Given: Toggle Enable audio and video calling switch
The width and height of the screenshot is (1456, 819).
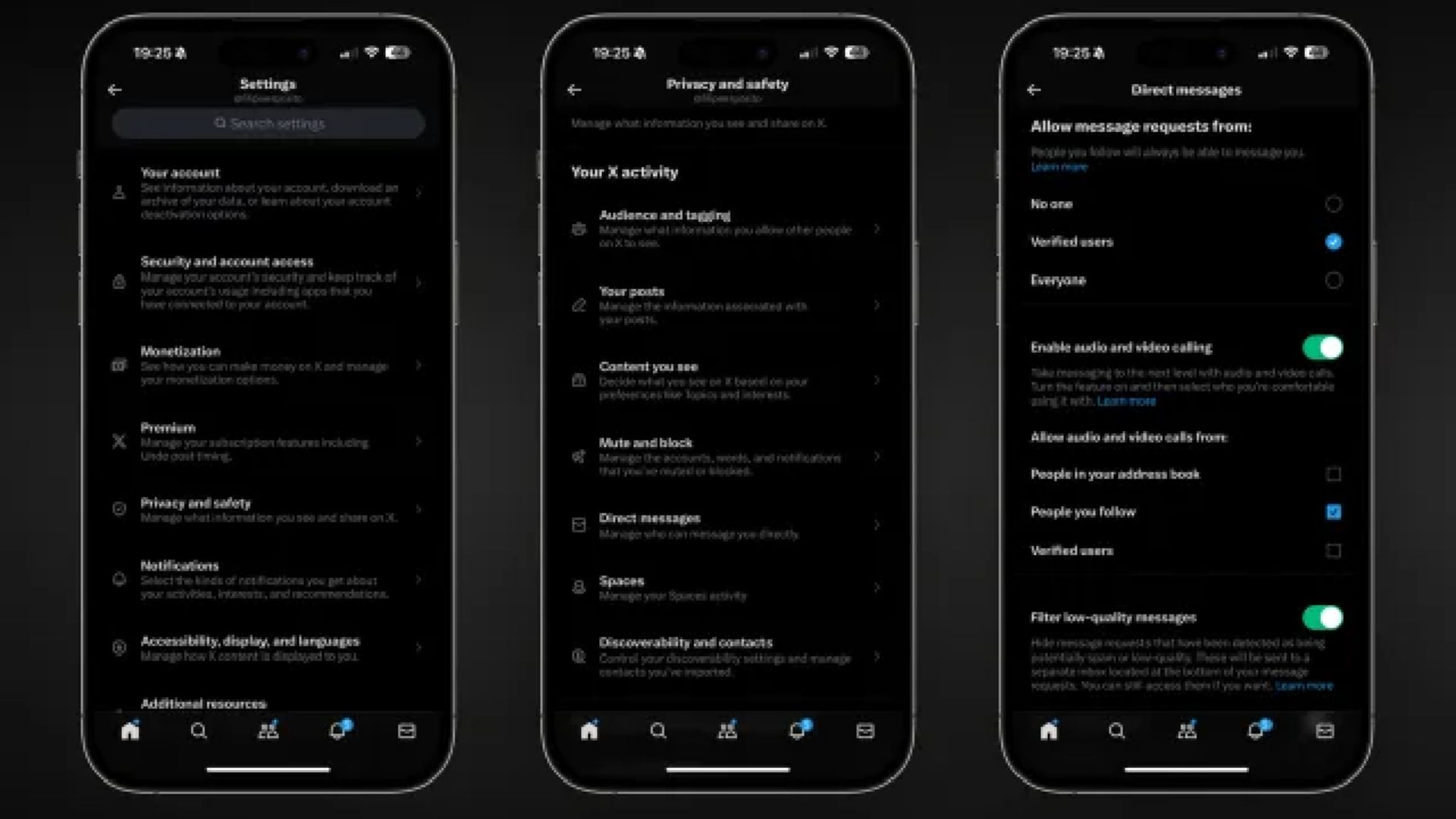Looking at the screenshot, I should 1322,347.
